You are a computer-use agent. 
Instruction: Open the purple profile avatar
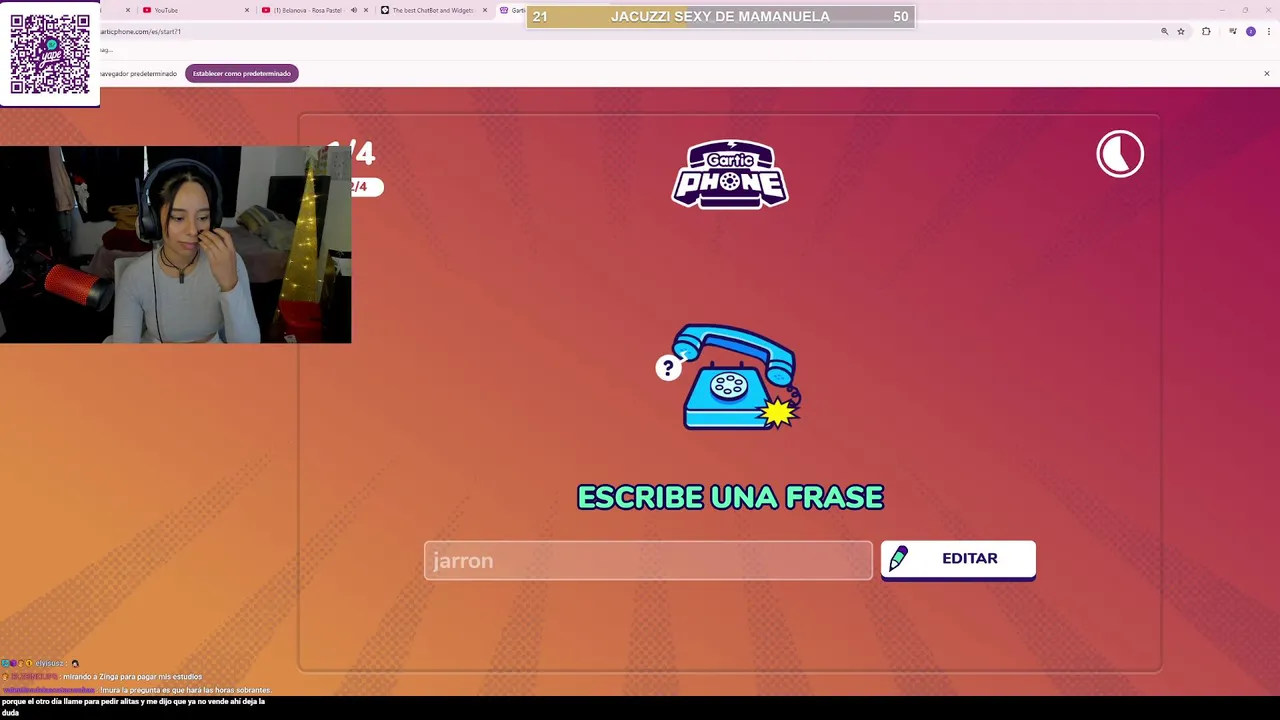1250,32
